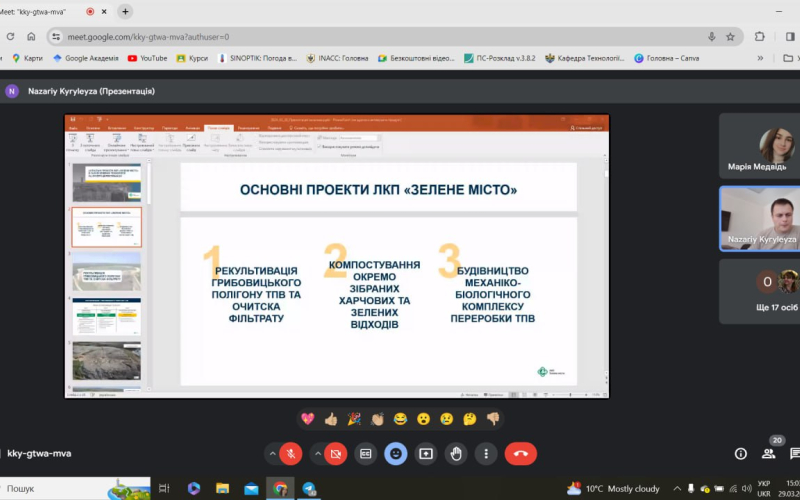Screen dimensions: 800x500
Task: Select Nazariy Kyryleyza video tile
Action: (760, 219)
